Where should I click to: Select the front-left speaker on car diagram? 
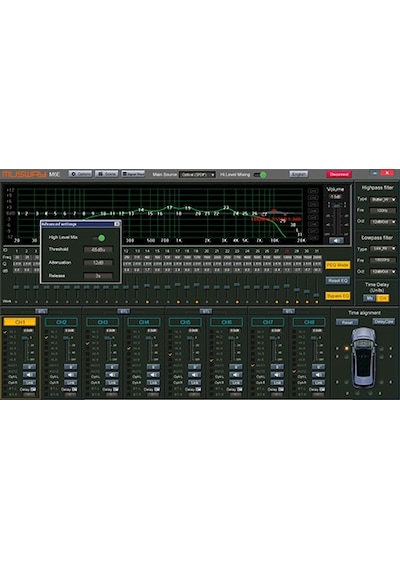(347, 348)
